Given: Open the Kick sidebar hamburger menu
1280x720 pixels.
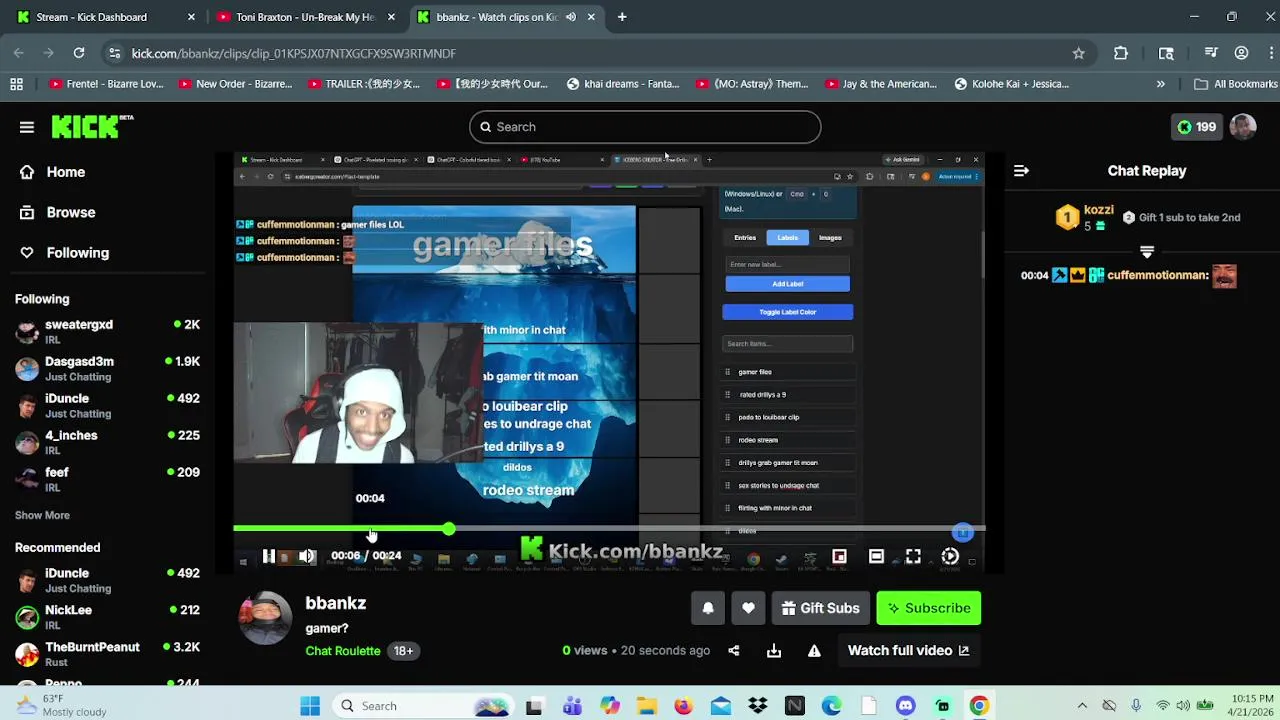Looking at the screenshot, I should coord(27,127).
